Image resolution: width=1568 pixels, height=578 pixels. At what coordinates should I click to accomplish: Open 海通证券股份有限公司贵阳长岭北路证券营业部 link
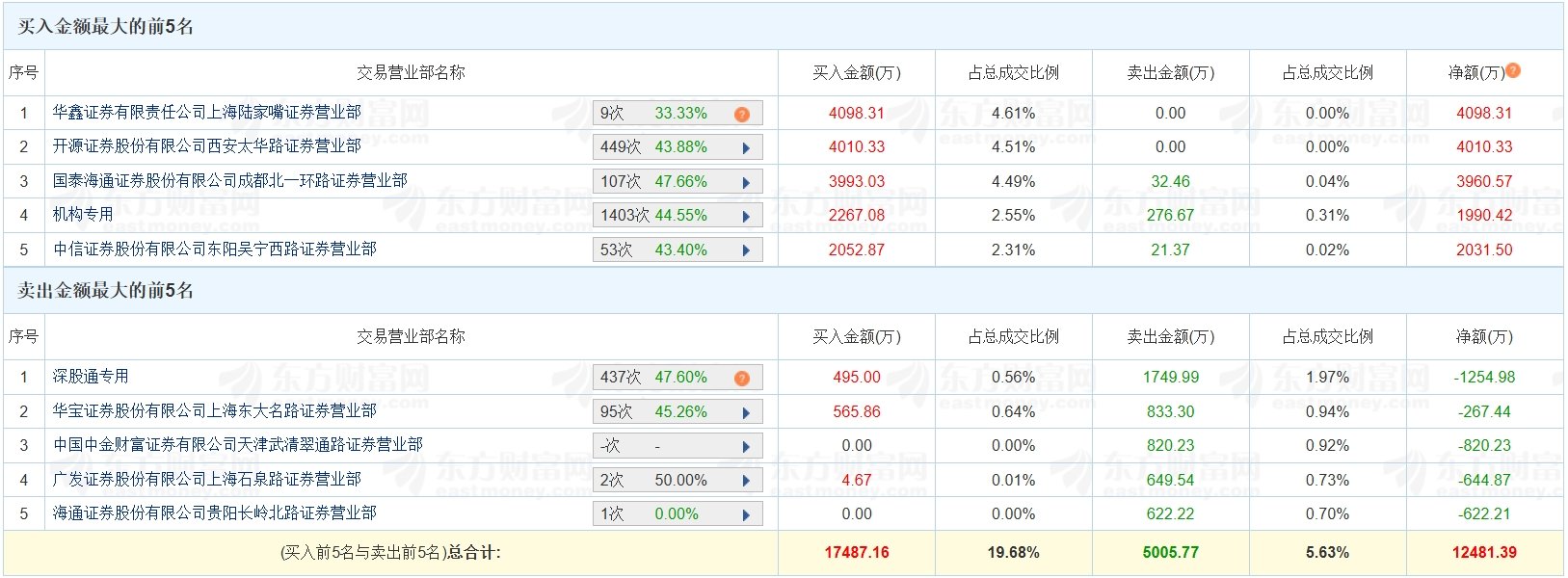coord(215,512)
